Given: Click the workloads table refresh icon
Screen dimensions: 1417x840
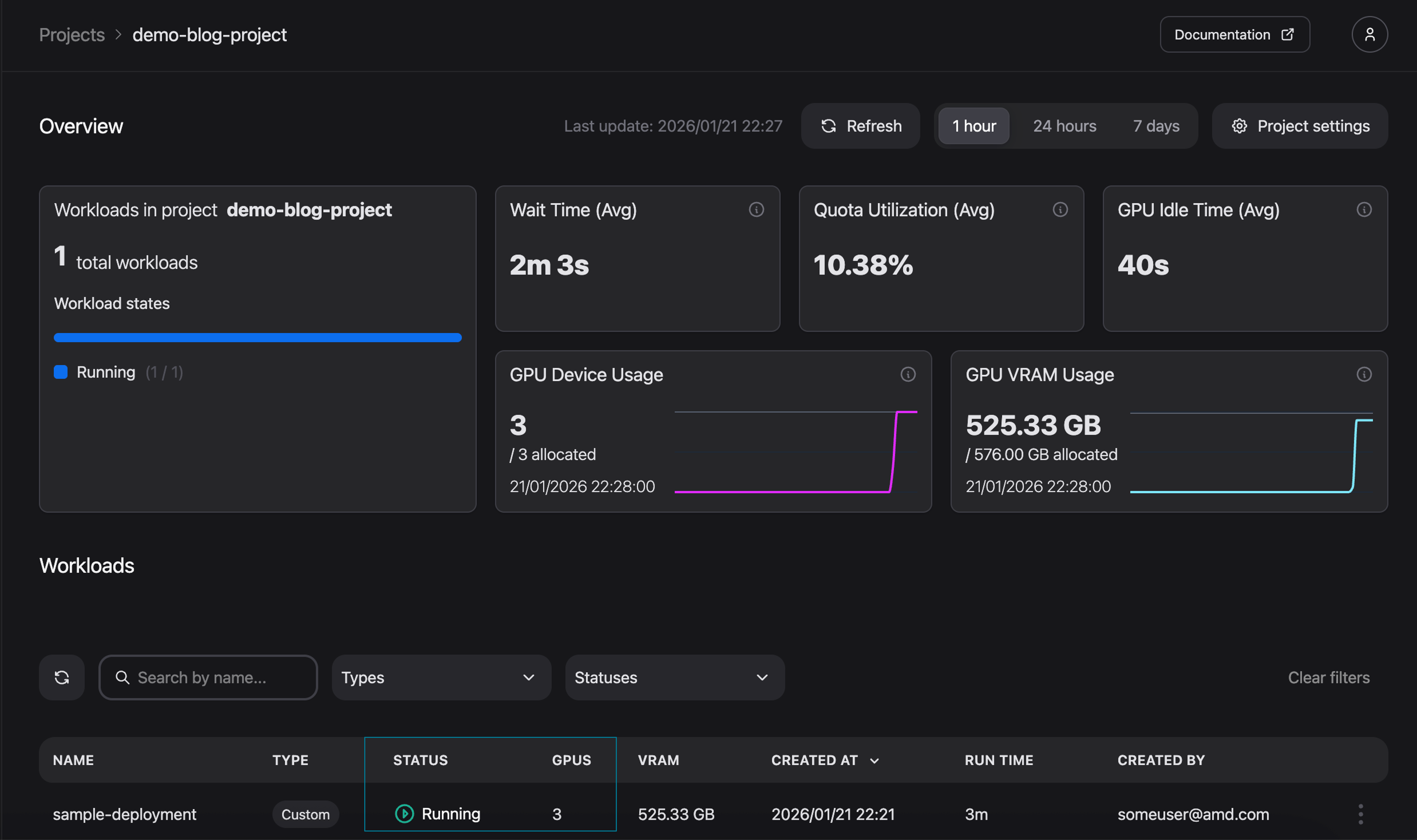Looking at the screenshot, I should pyautogui.click(x=62, y=677).
